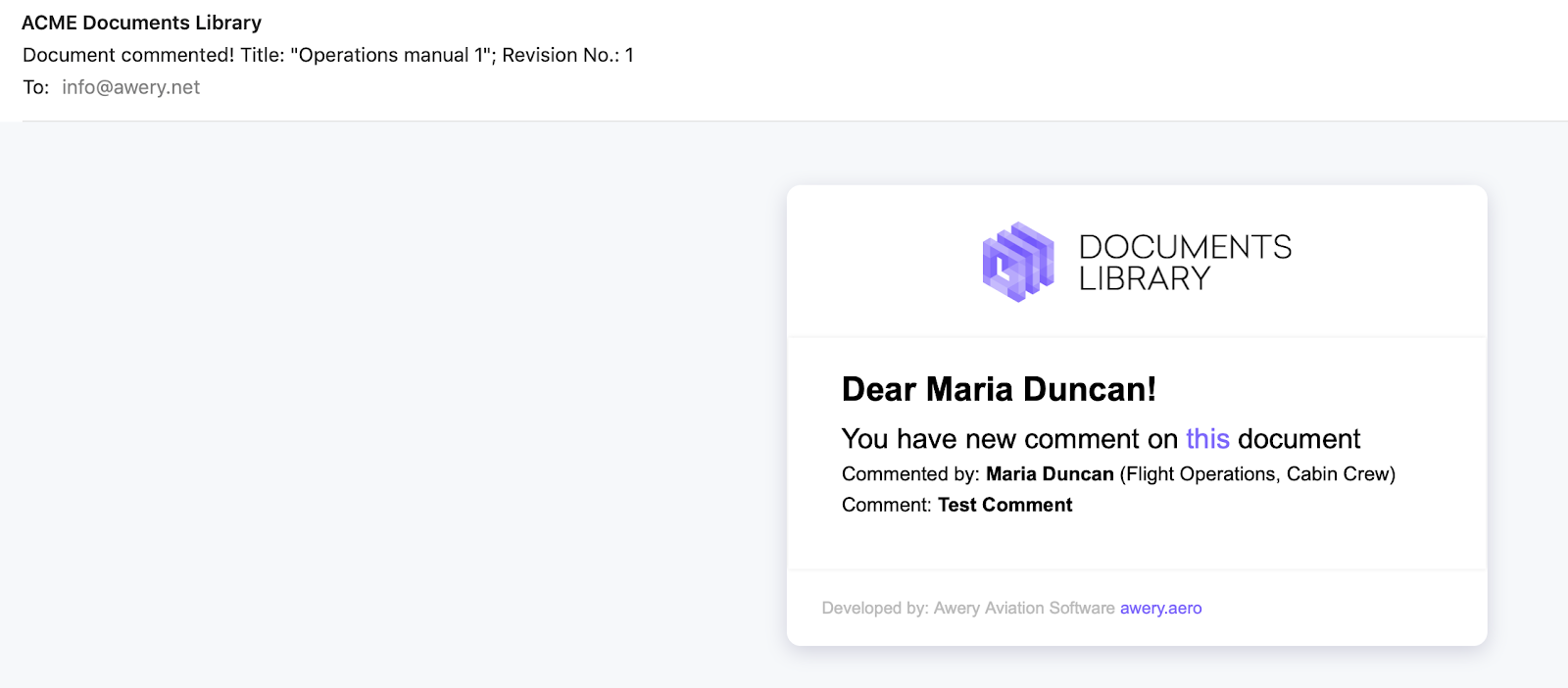Click the email subject 'Document commented!' line

coord(328,55)
